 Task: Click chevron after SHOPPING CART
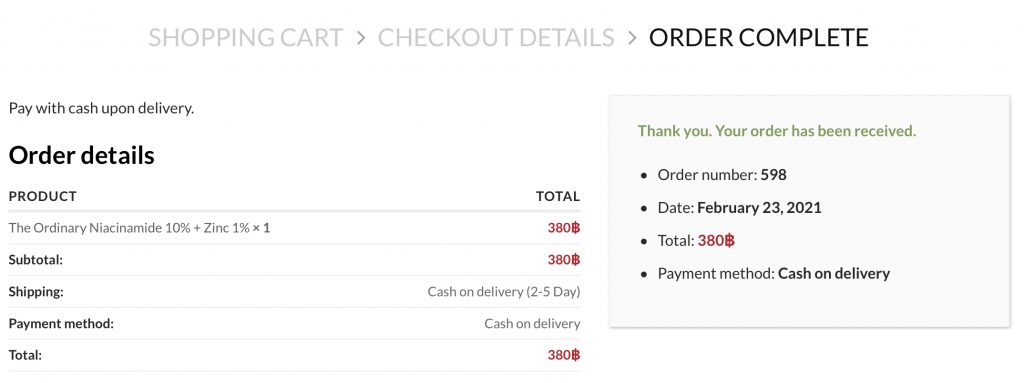[360, 38]
